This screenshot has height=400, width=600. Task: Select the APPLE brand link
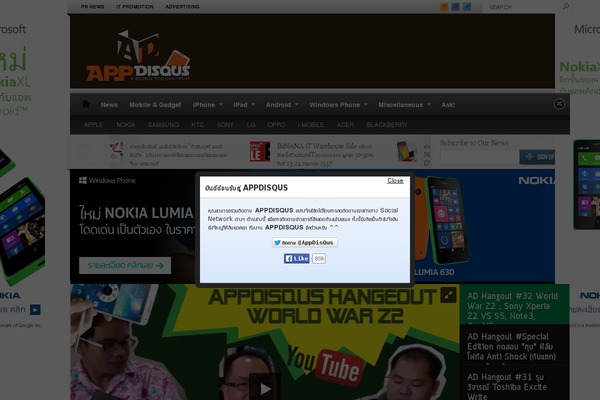(93, 125)
